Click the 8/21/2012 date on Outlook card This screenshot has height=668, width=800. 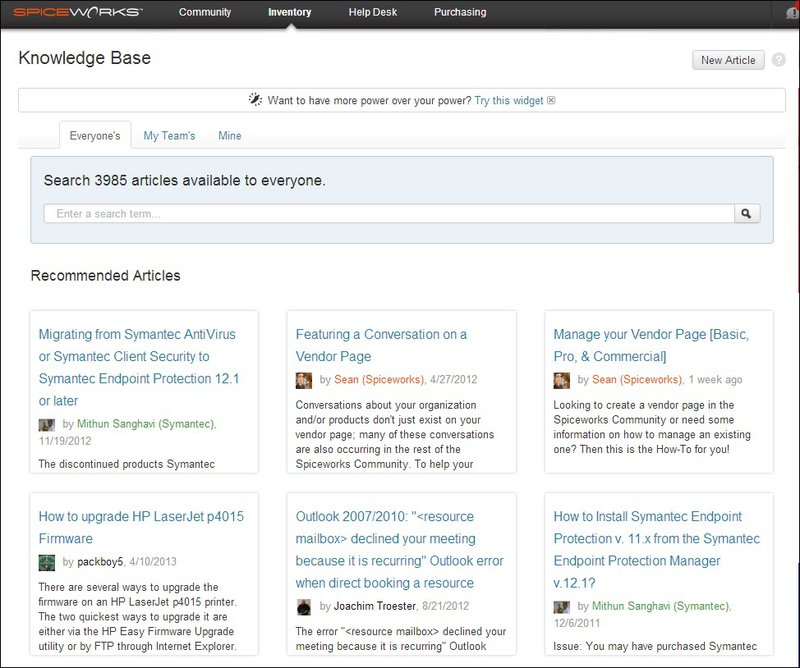445,606
